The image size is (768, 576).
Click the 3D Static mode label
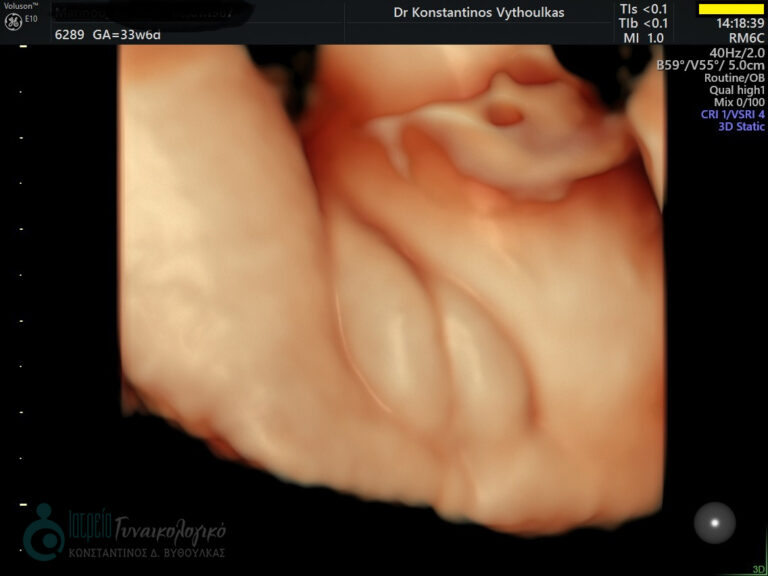[738, 127]
